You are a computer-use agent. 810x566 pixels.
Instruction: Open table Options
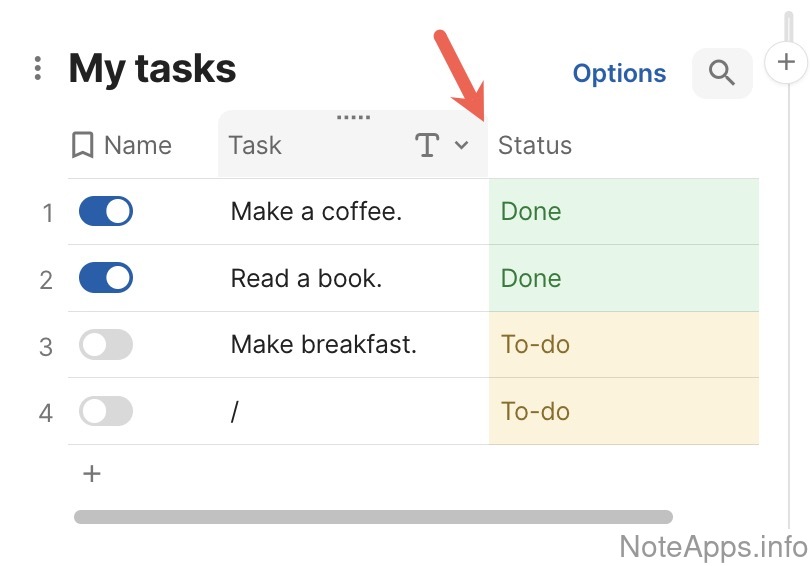click(x=619, y=73)
